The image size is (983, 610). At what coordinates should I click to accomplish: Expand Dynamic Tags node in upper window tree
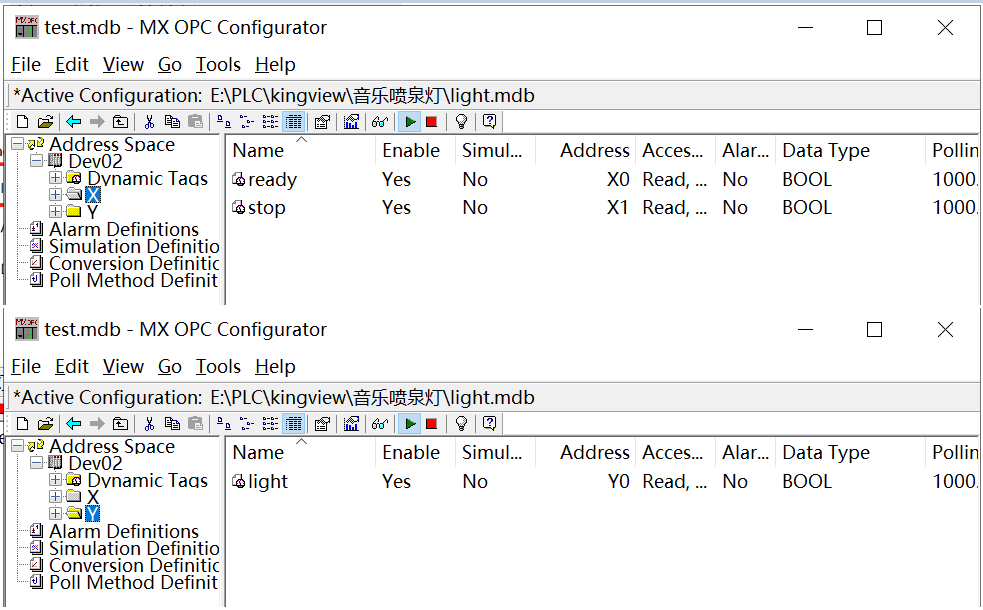point(55,177)
